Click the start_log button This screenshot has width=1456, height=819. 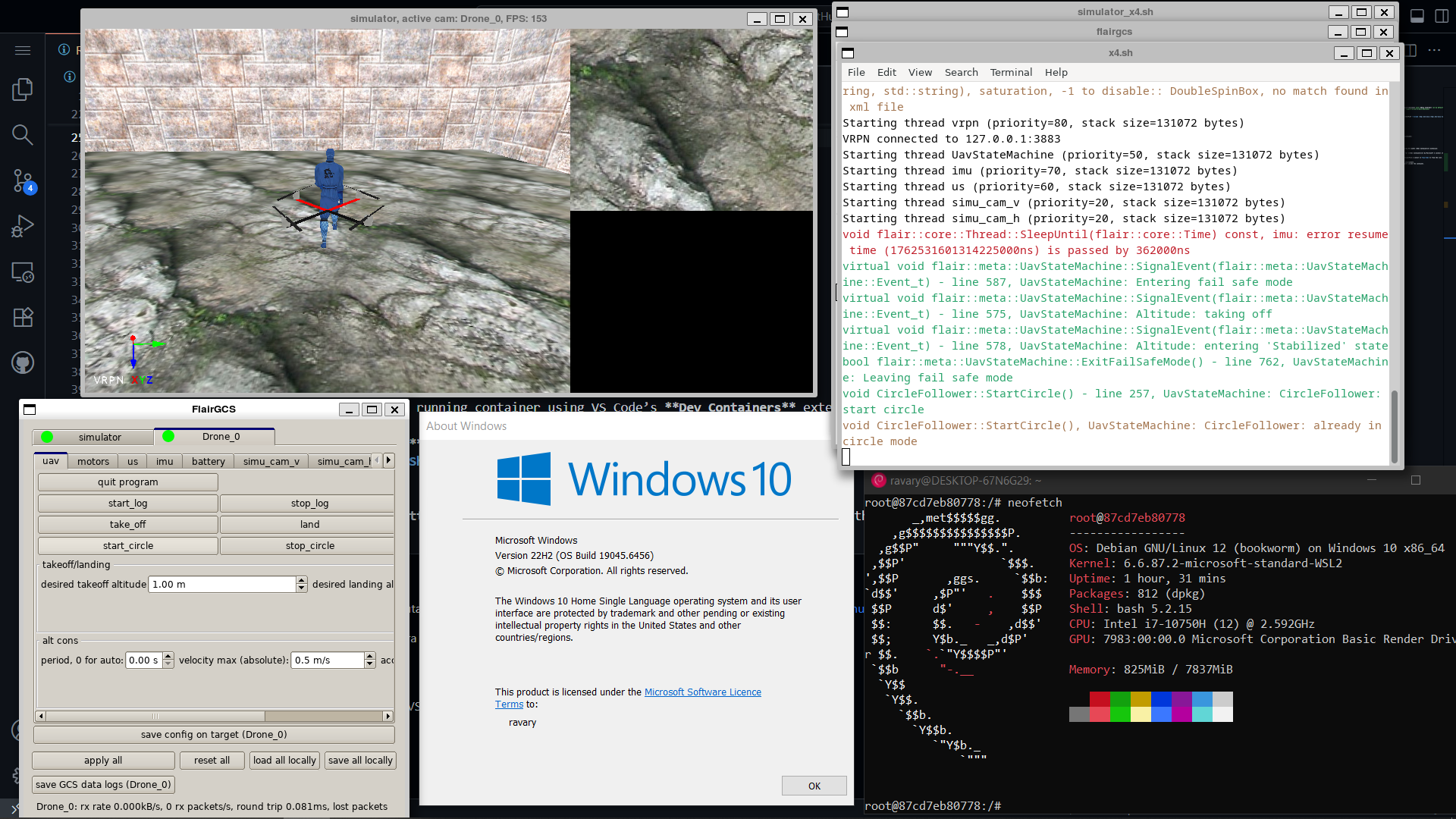coord(128,504)
